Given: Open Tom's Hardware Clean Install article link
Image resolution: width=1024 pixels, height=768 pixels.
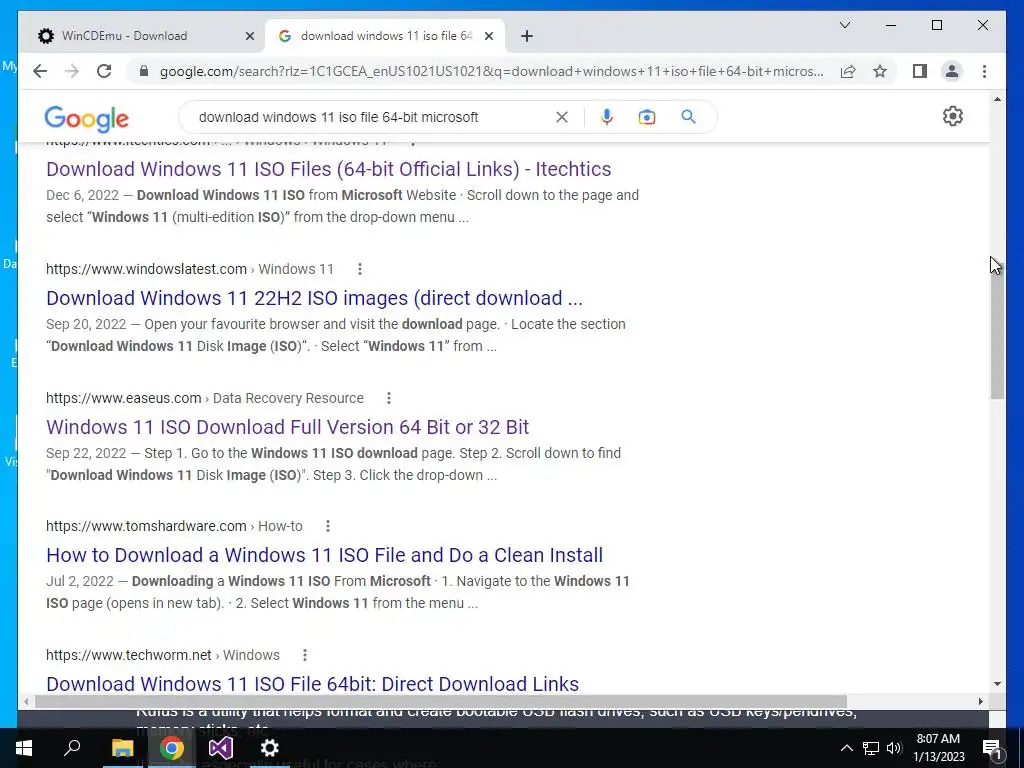Looking at the screenshot, I should 325,554.
